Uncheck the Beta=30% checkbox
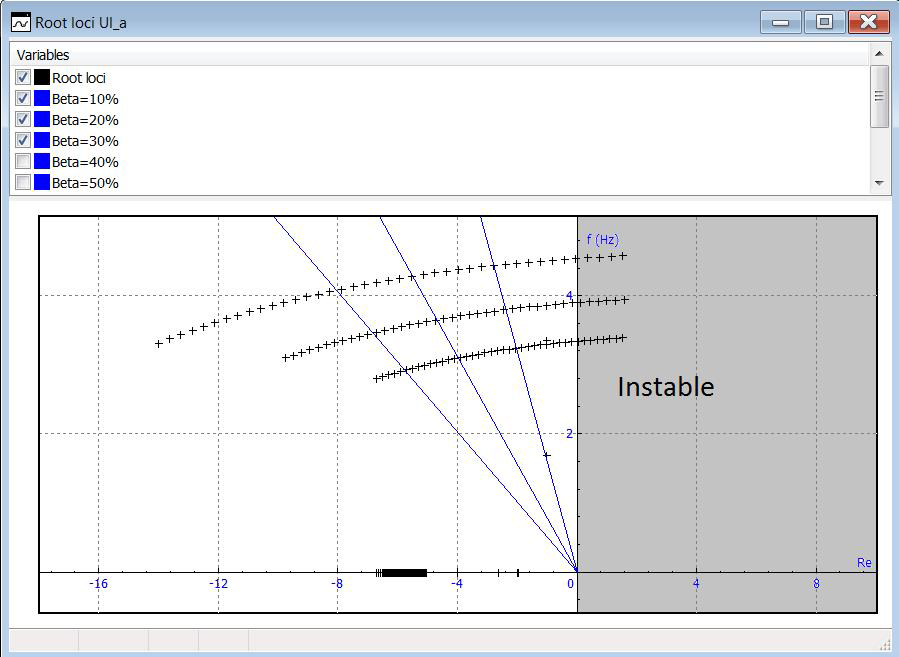This screenshot has height=657, width=899. [23, 140]
